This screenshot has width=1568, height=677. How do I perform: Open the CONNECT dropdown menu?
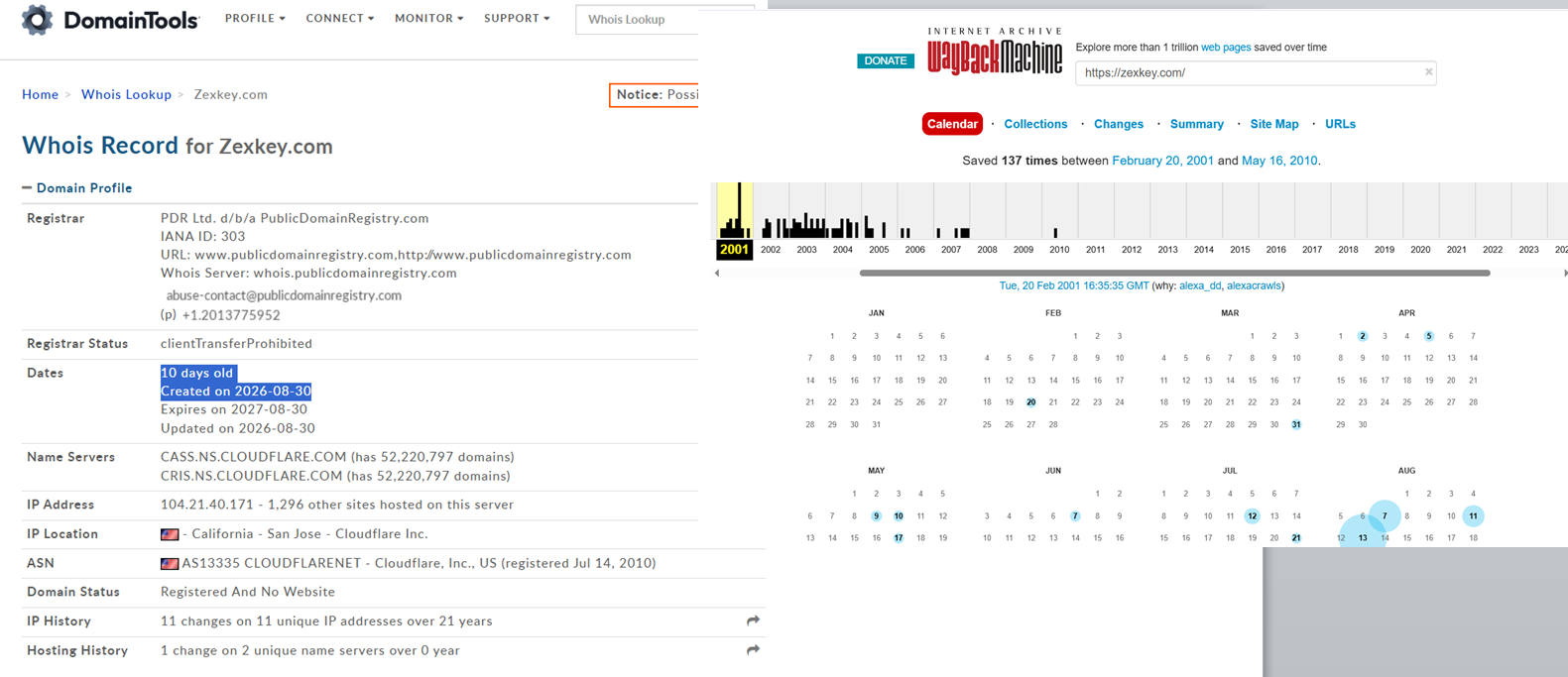tap(340, 18)
